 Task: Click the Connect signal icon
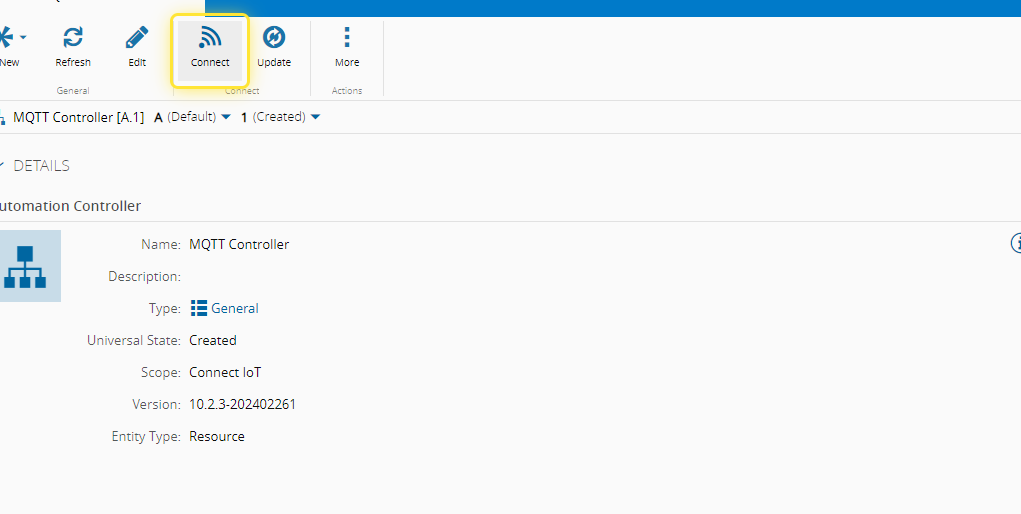(210, 38)
